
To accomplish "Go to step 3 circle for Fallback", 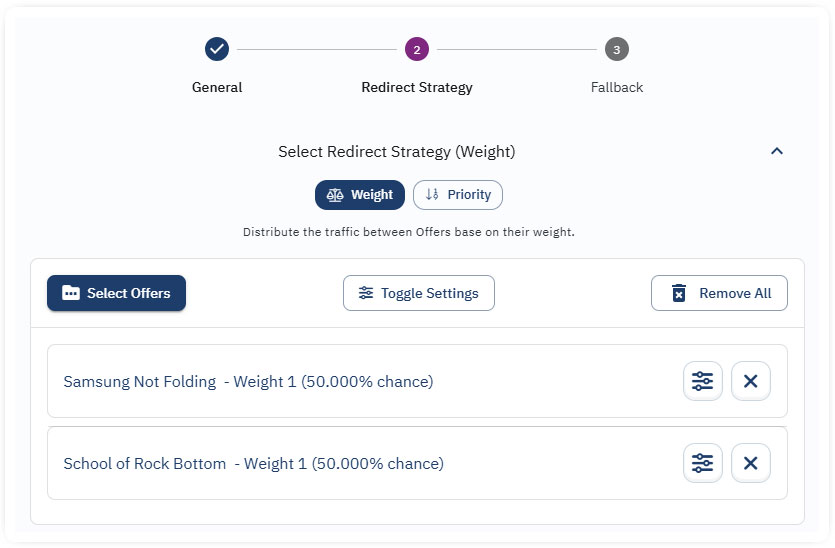I will coord(616,49).
